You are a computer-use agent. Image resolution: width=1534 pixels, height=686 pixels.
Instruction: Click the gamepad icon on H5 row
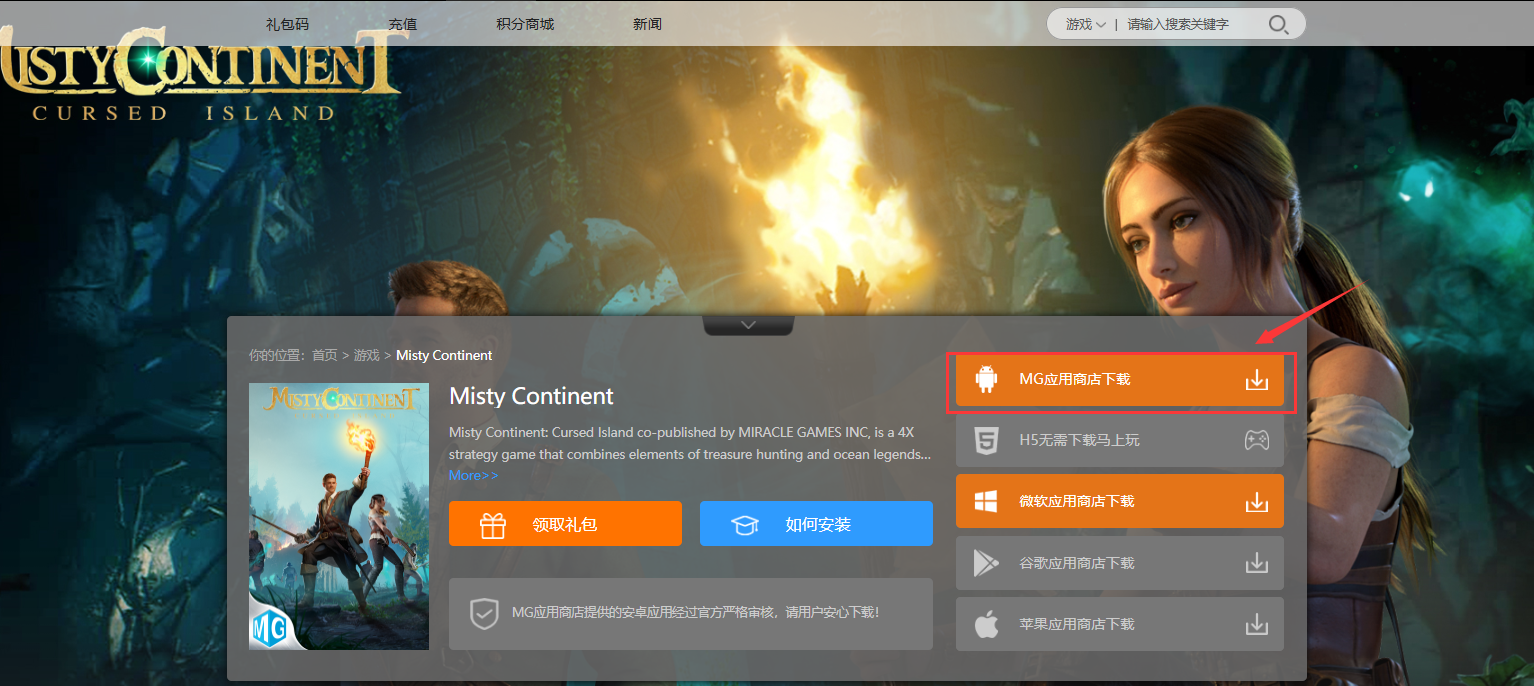click(x=1256, y=441)
